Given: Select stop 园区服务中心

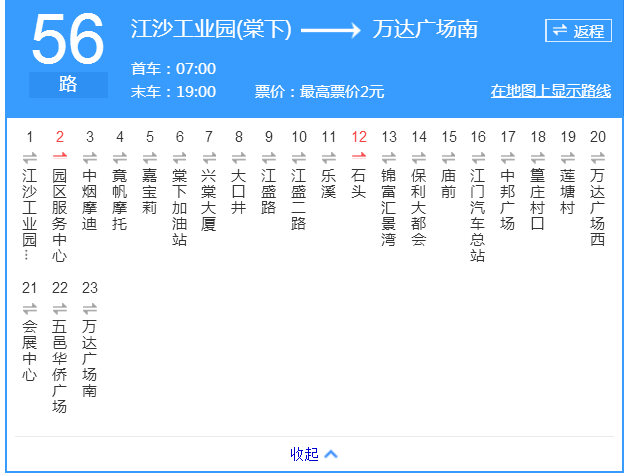Looking at the screenshot, I should (x=60, y=215).
